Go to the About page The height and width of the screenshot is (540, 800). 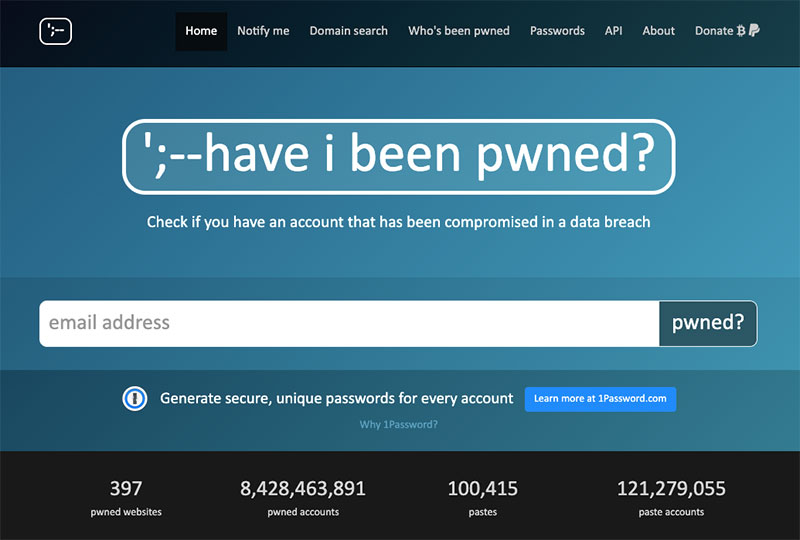click(x=658, y=31)
